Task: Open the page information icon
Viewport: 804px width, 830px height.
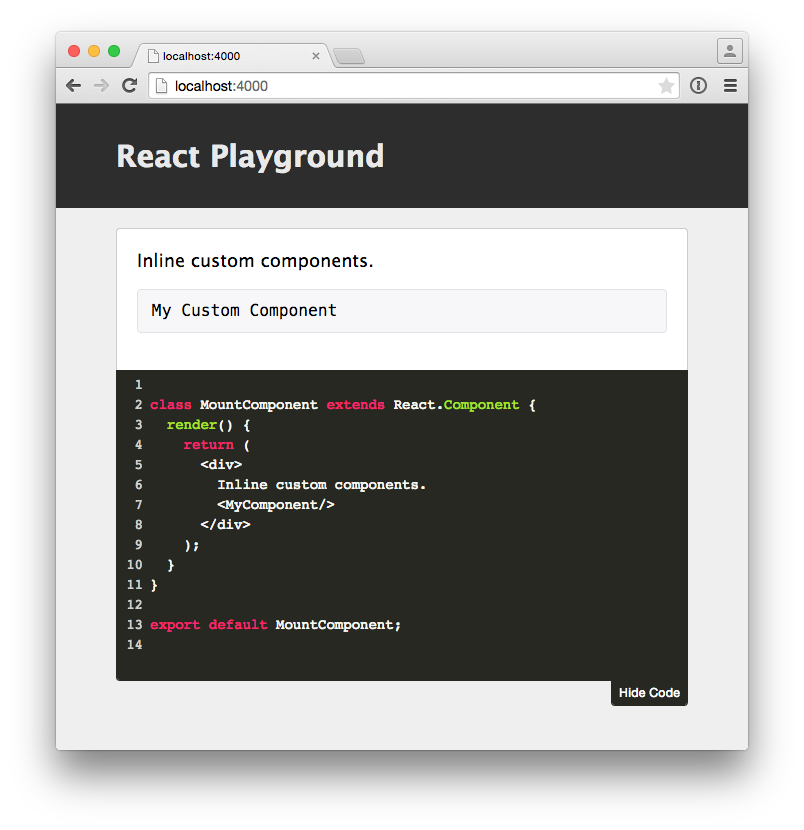Action: [698, 85]
